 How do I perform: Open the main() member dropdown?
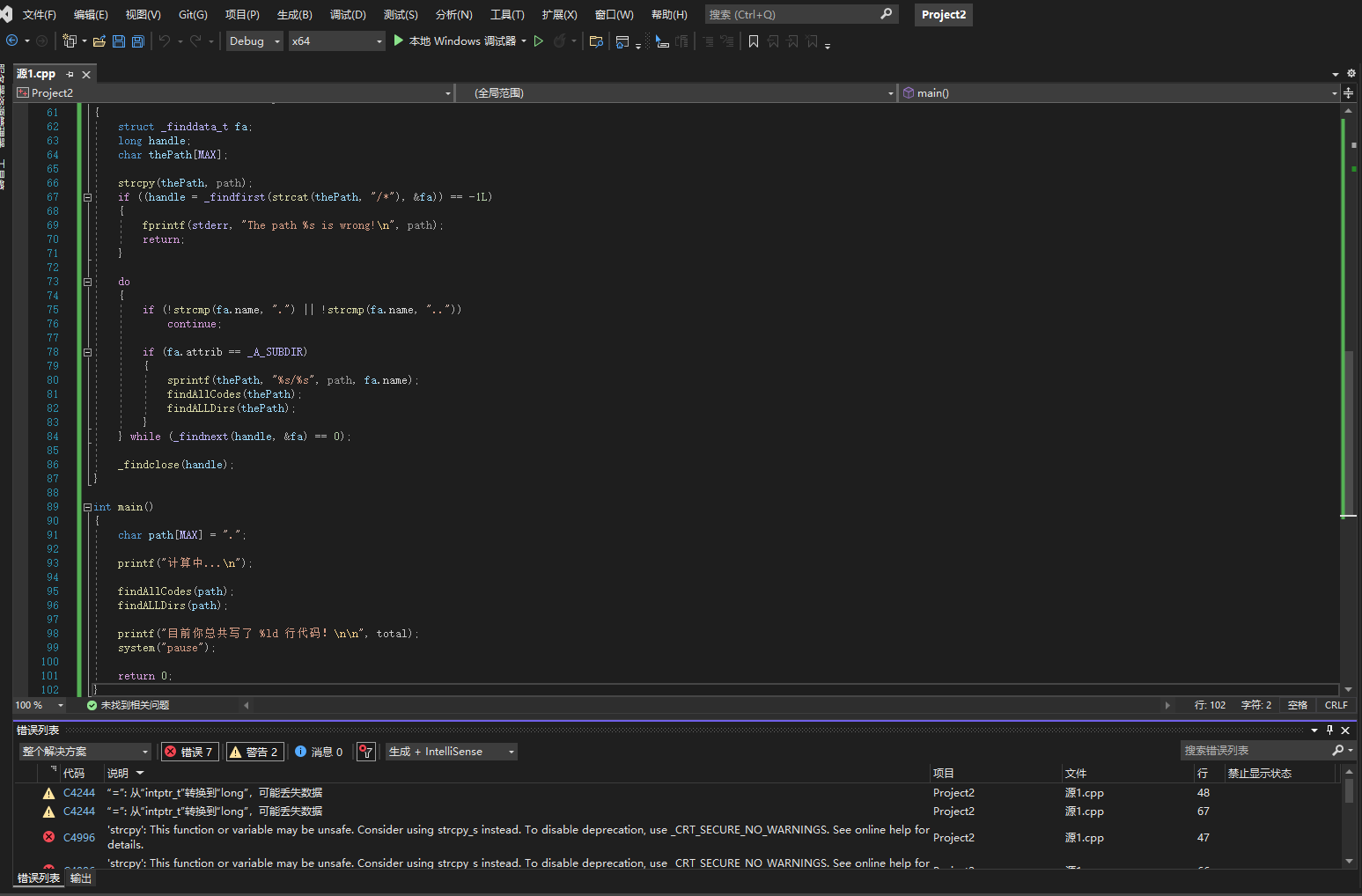[x=1120, y=92]
